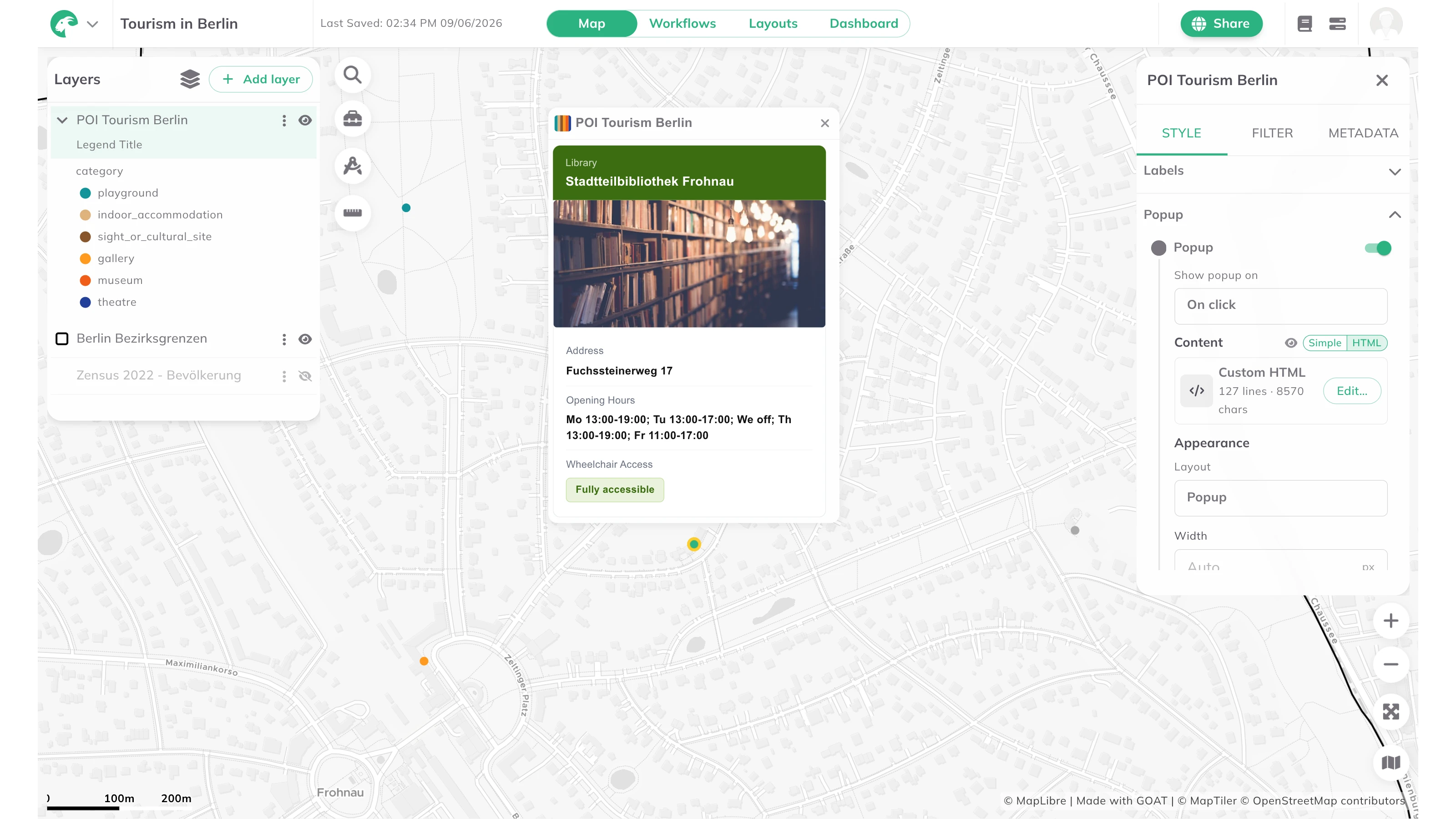Open the STYLE tab

pyautogui.click(x=1181, y=133)
